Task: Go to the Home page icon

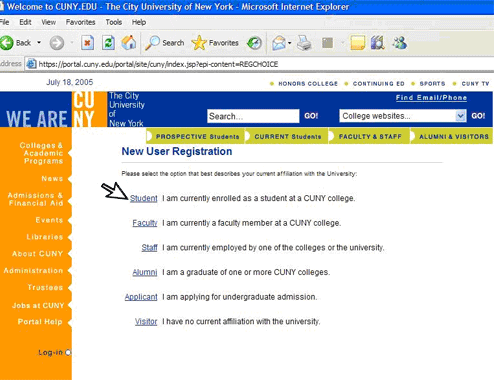Action: tap(129, 43)
